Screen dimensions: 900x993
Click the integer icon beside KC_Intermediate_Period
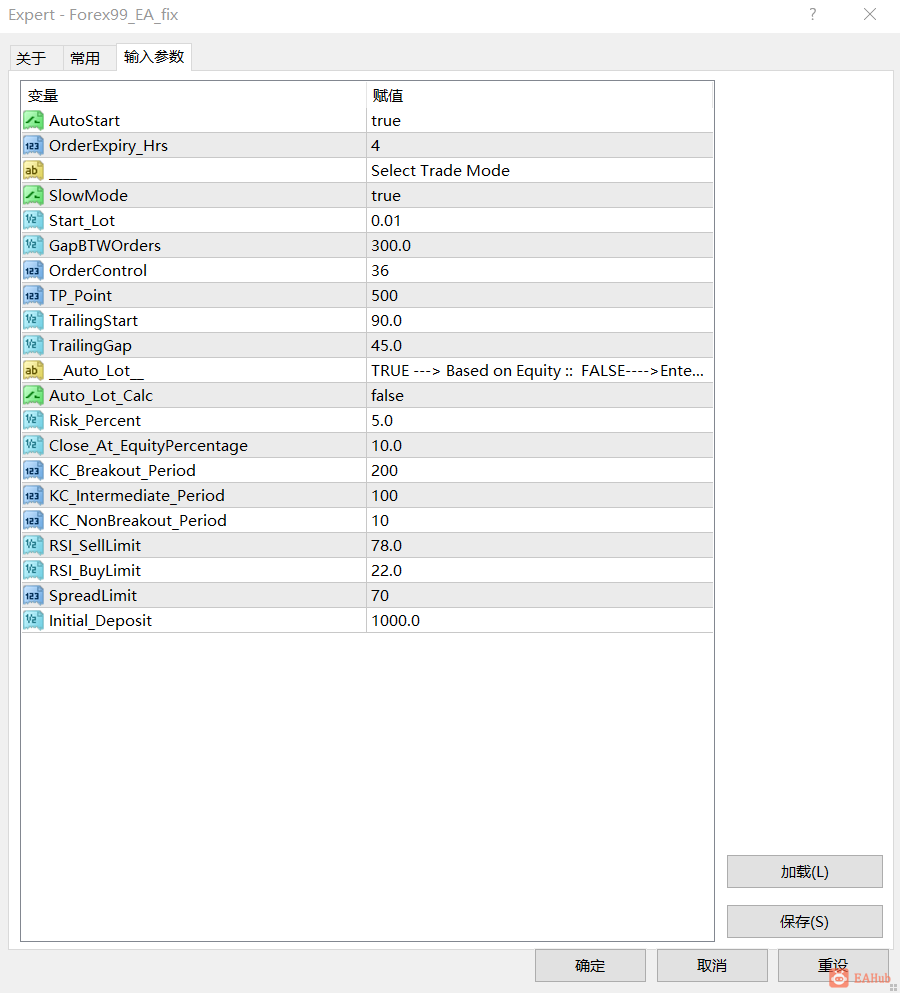pyautogui.click(x=33, y=496)
